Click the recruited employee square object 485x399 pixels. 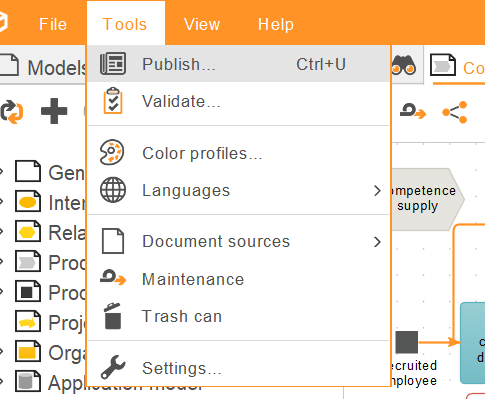click(x=407, y=342)
